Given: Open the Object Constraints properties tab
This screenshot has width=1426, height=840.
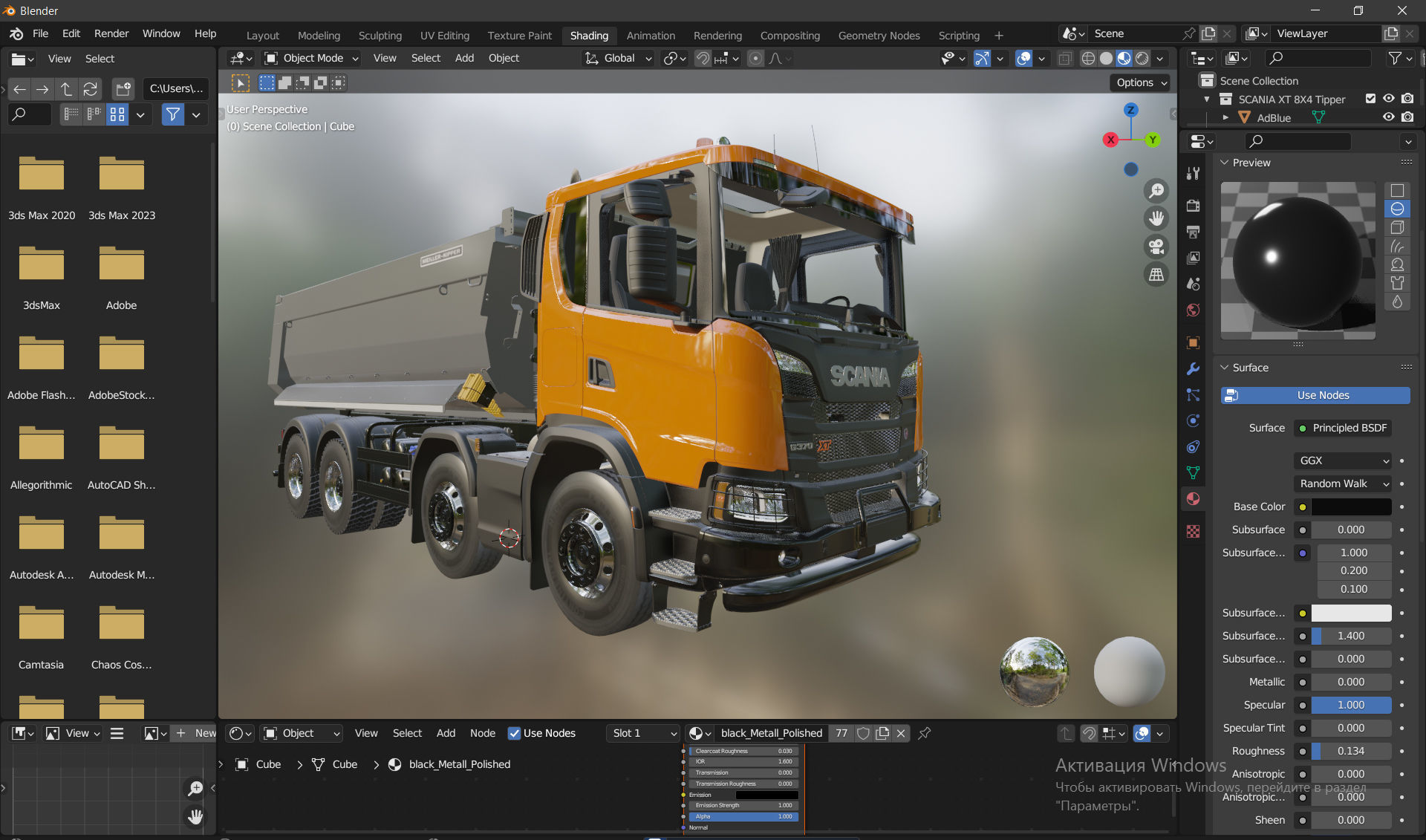Looking at the screenshot, I should click(x=1193, y=446).
